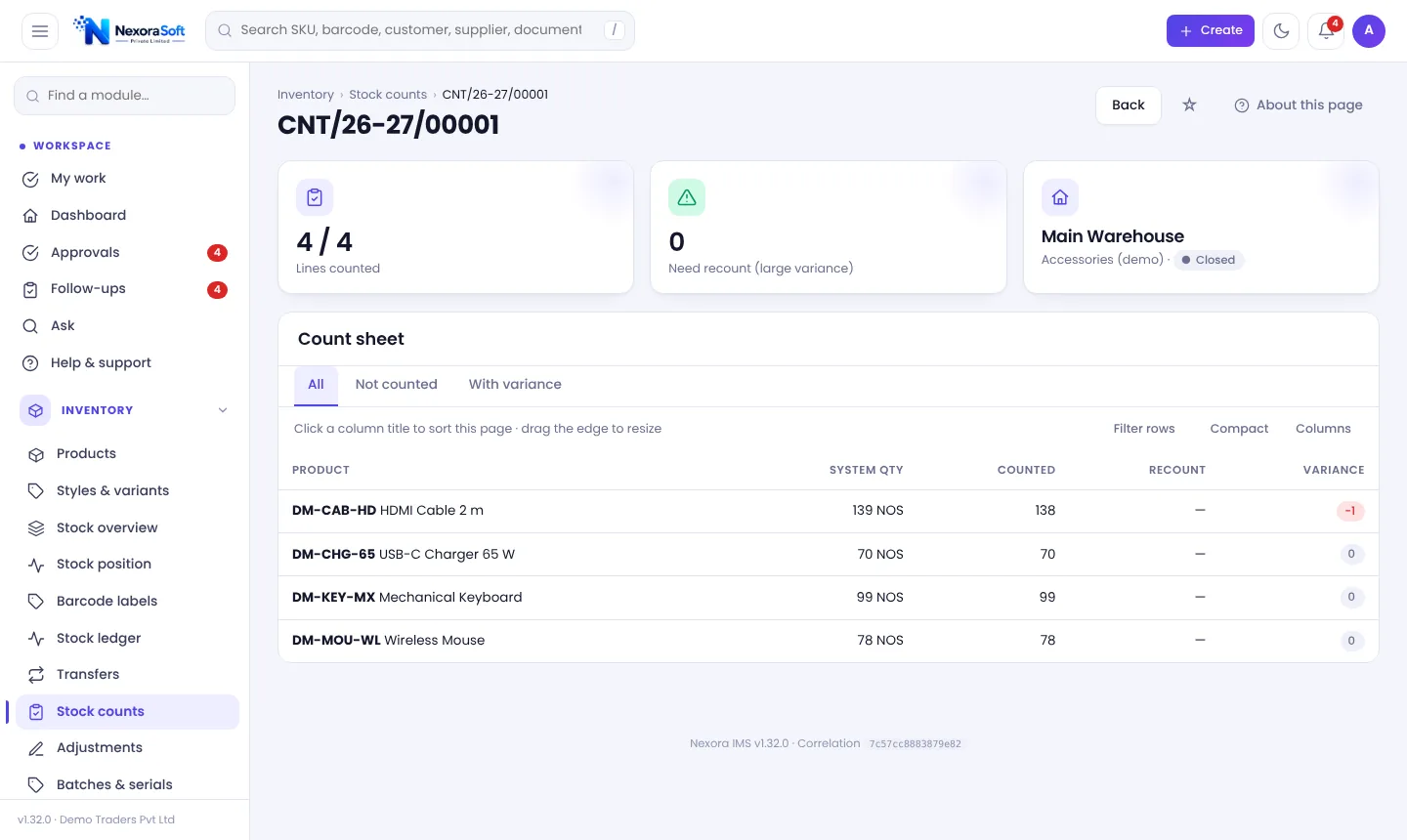1407x840 pixels.
Task: Click the -1 variance badge
Action: tap(1350, 511)
